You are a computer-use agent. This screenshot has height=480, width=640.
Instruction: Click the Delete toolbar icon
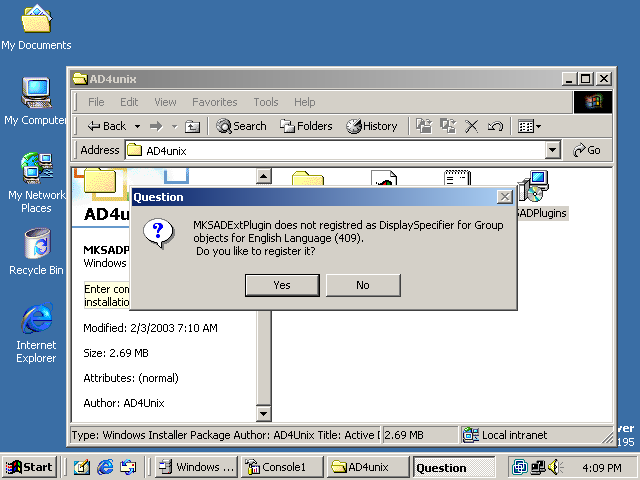pyautogui.click(x=471, y=126)
